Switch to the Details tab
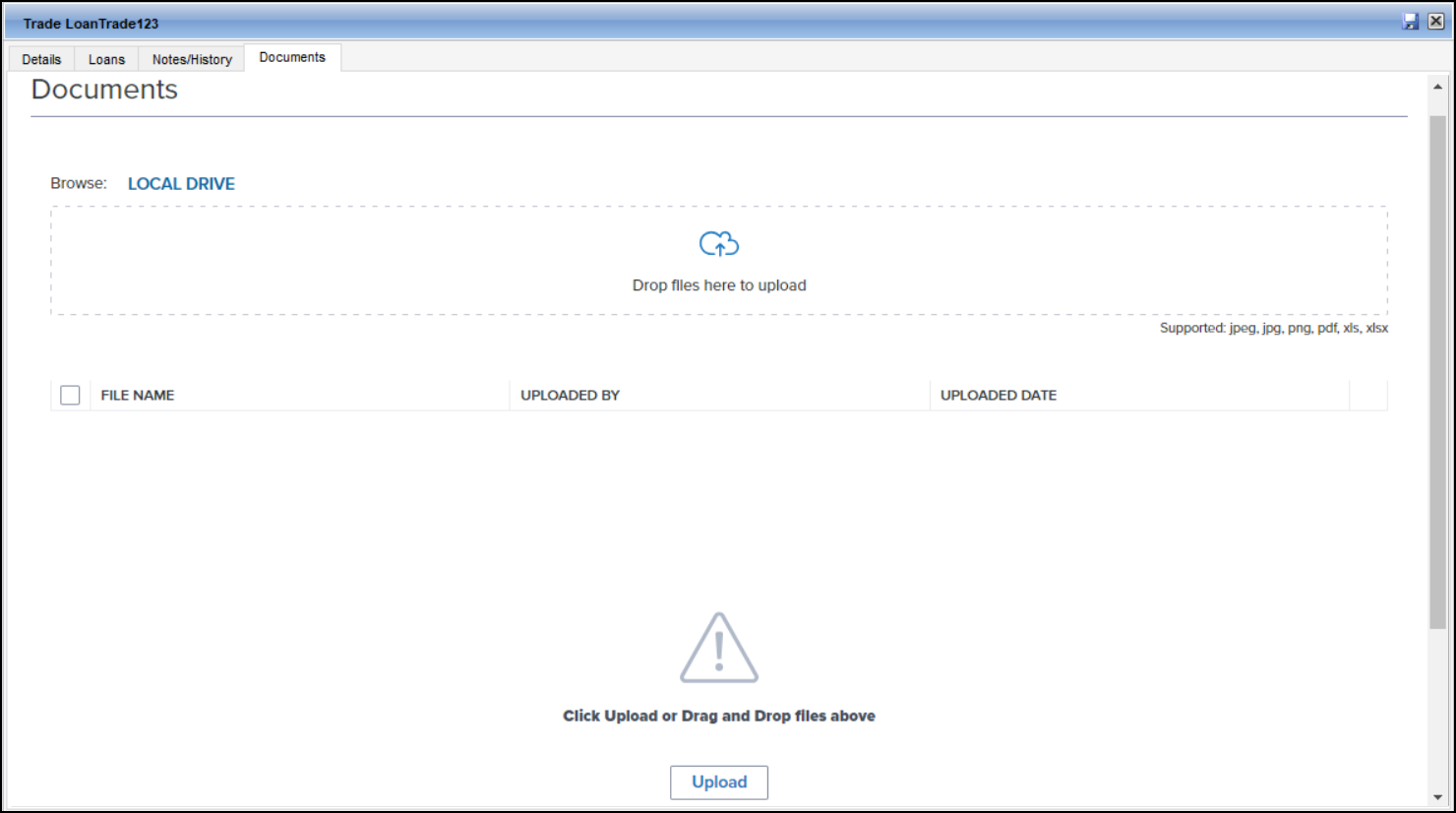1456x813 pixels. point(41,59)
